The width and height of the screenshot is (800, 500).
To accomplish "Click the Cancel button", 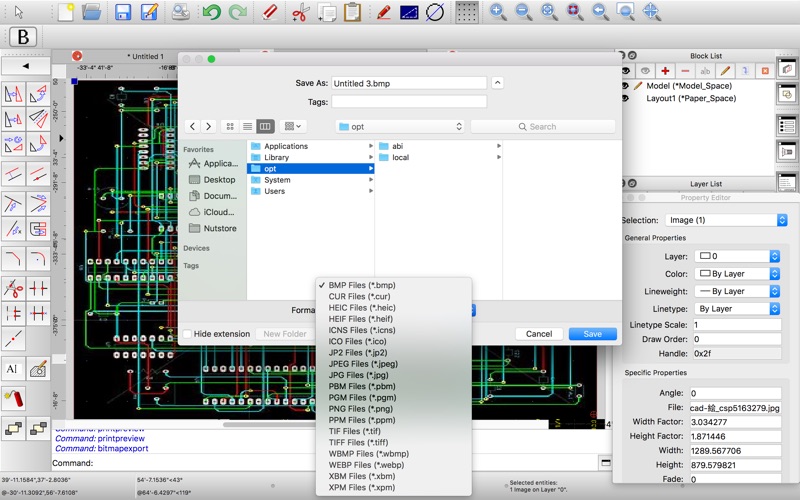I will pos(539,334).
